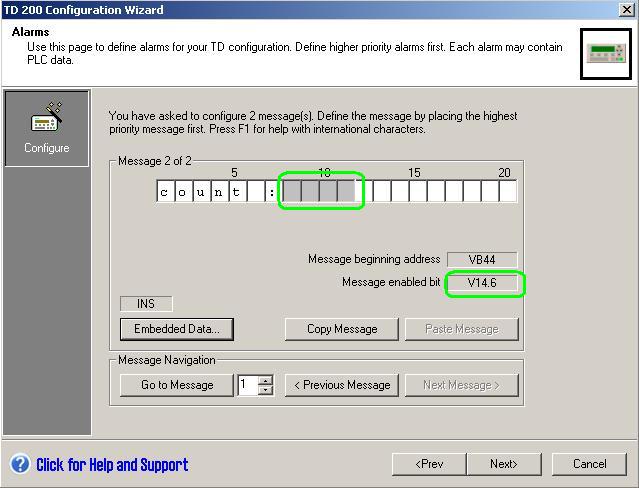The height and width of the screenshot is (488, 639).
Task: Cancel the configuration wizard
Action: pos(589,464)
